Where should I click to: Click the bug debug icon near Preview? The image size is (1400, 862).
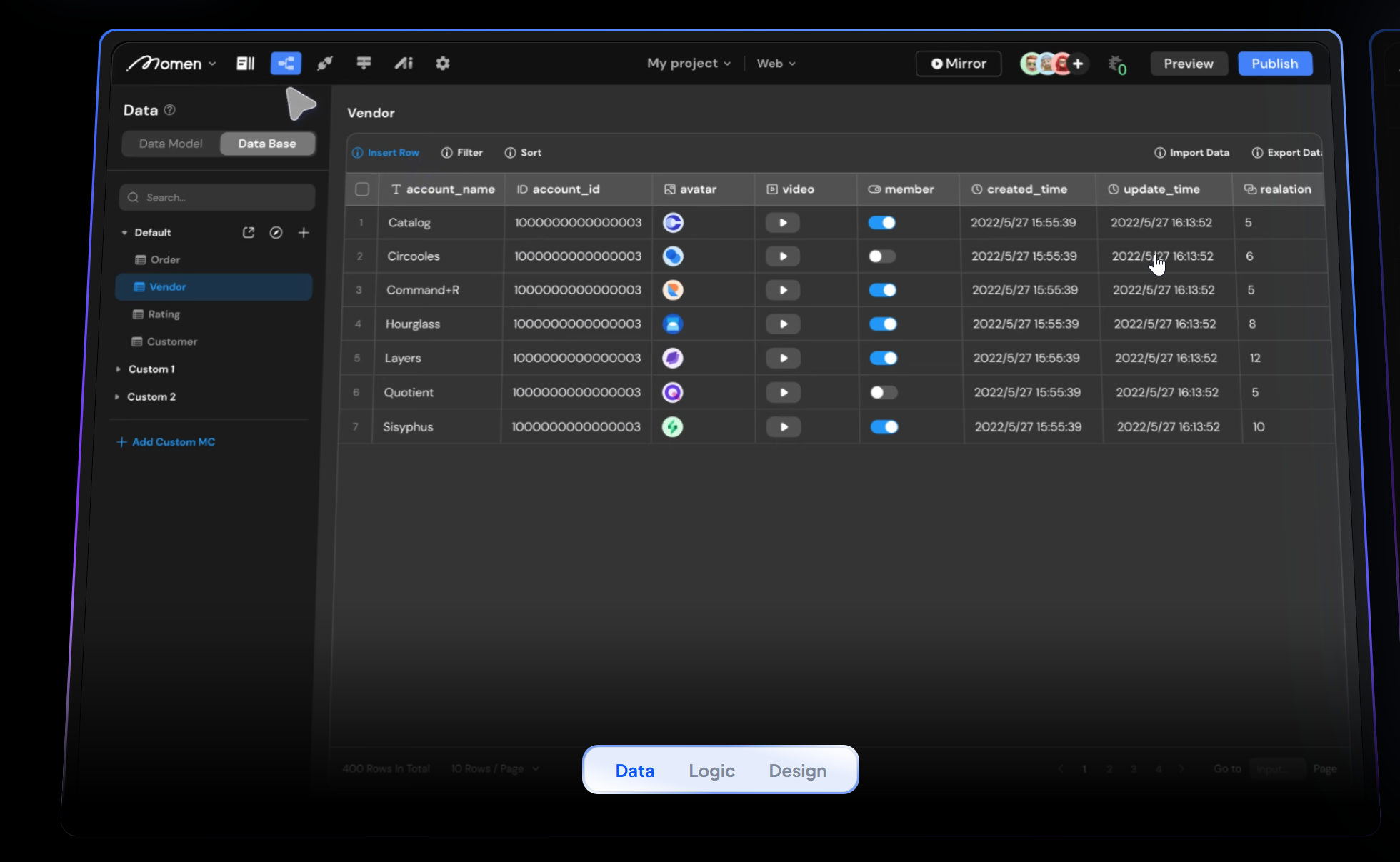1116,64
